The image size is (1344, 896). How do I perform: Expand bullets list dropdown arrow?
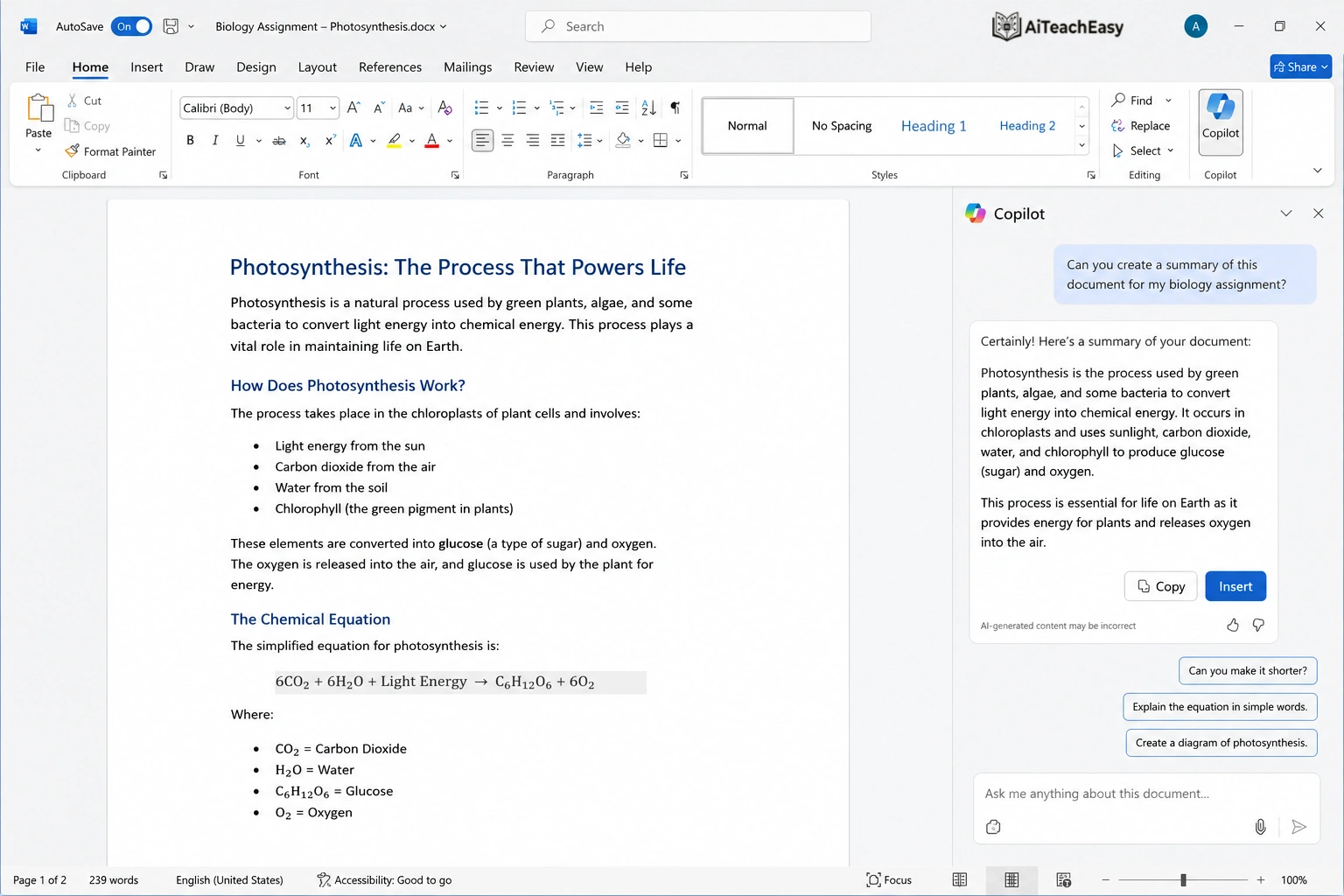[x=500, y=108]
